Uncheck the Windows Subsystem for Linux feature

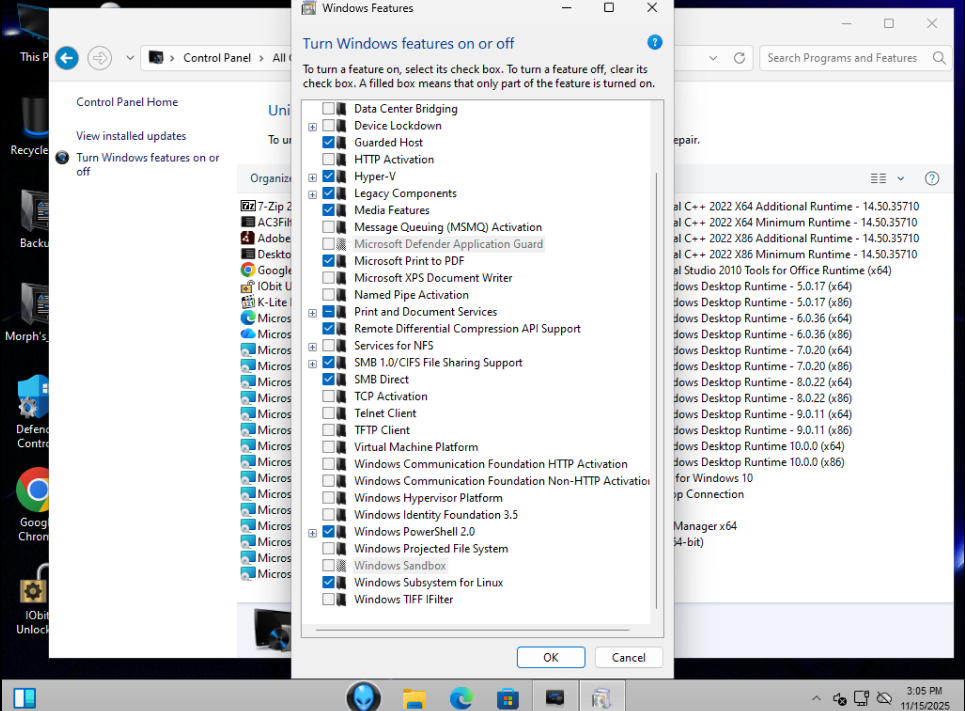coord(329,582)
